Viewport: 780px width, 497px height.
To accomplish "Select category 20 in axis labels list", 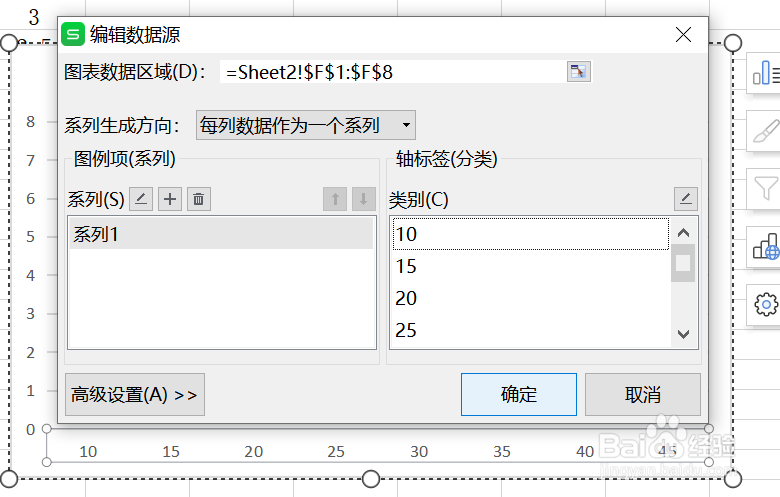I will pos(530,298).
